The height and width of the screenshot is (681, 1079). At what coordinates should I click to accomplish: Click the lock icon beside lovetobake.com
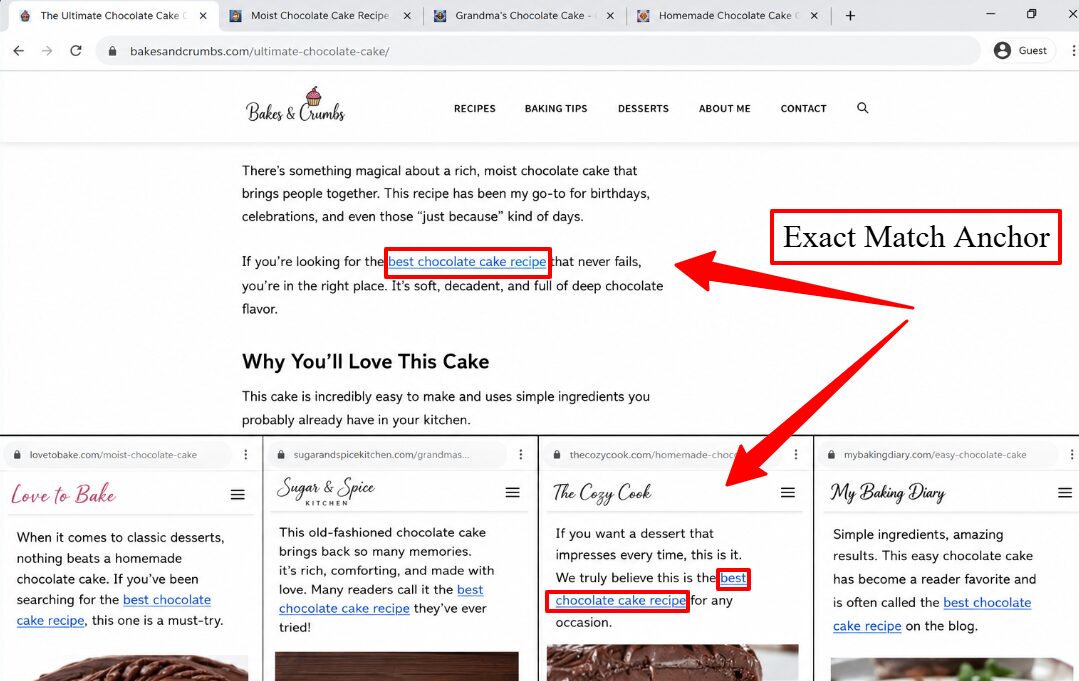(x=17, y=455)
